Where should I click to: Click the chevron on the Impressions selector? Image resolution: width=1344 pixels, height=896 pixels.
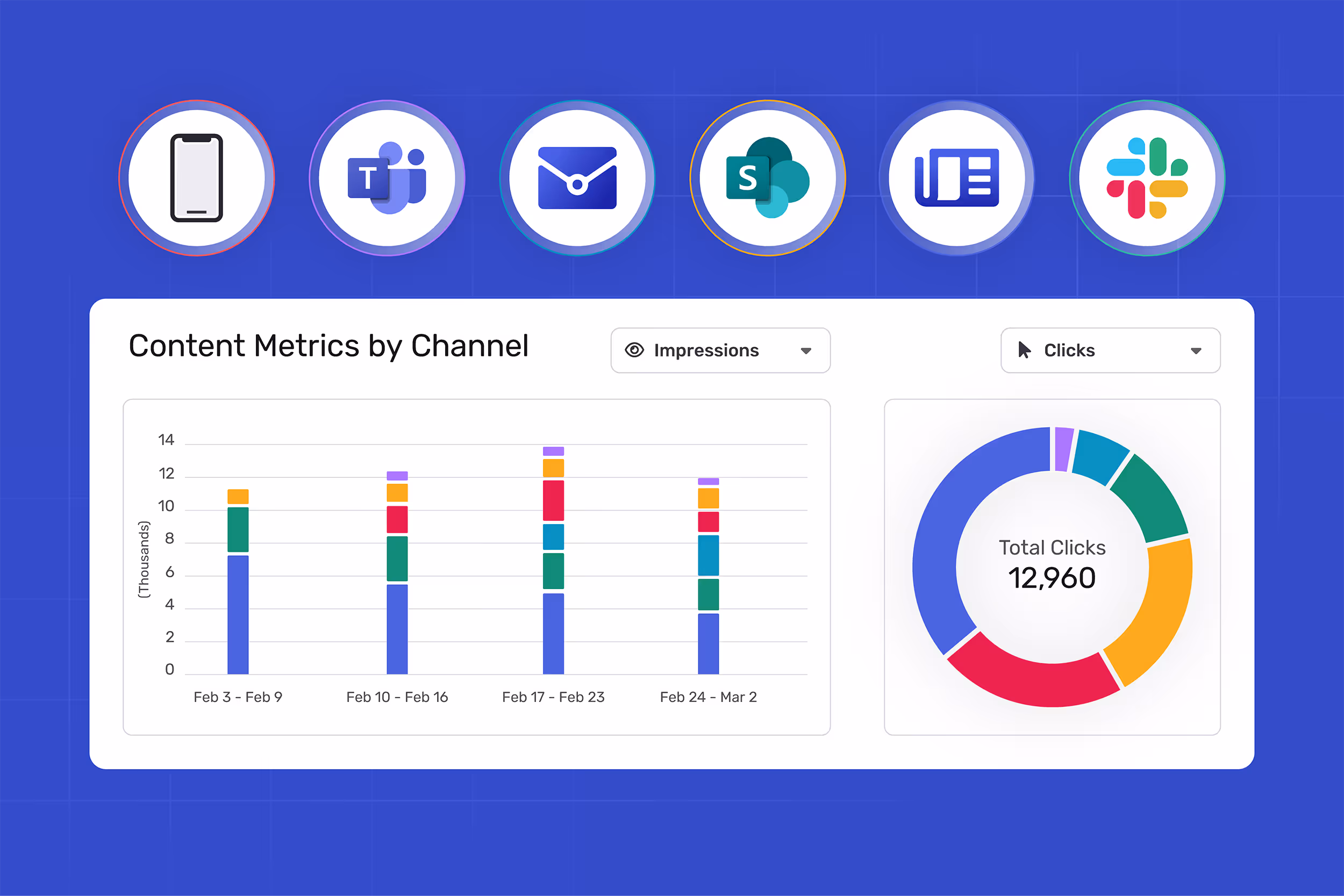(806, 351)
